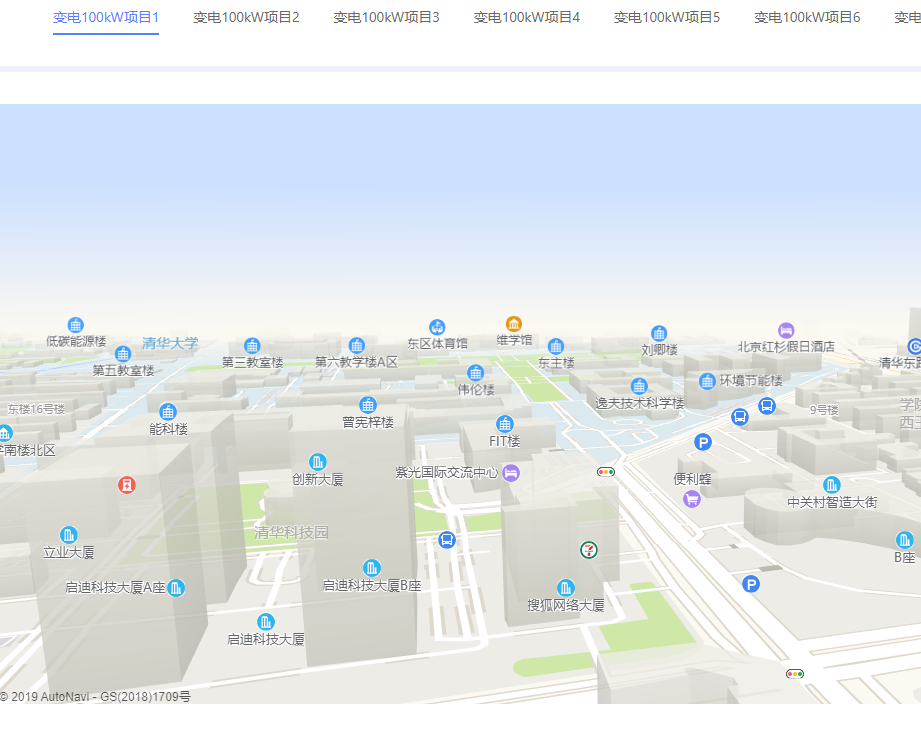This screenshot has height=734, width=921.
Task: Select the 第三教室楼 map marker
Action: (252, 346)
